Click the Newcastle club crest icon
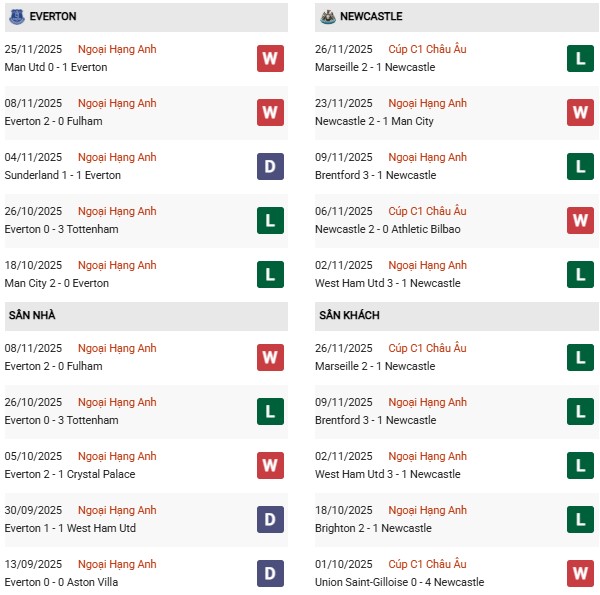The height and width of the screenshot is (595, 600). pos(326,17)
